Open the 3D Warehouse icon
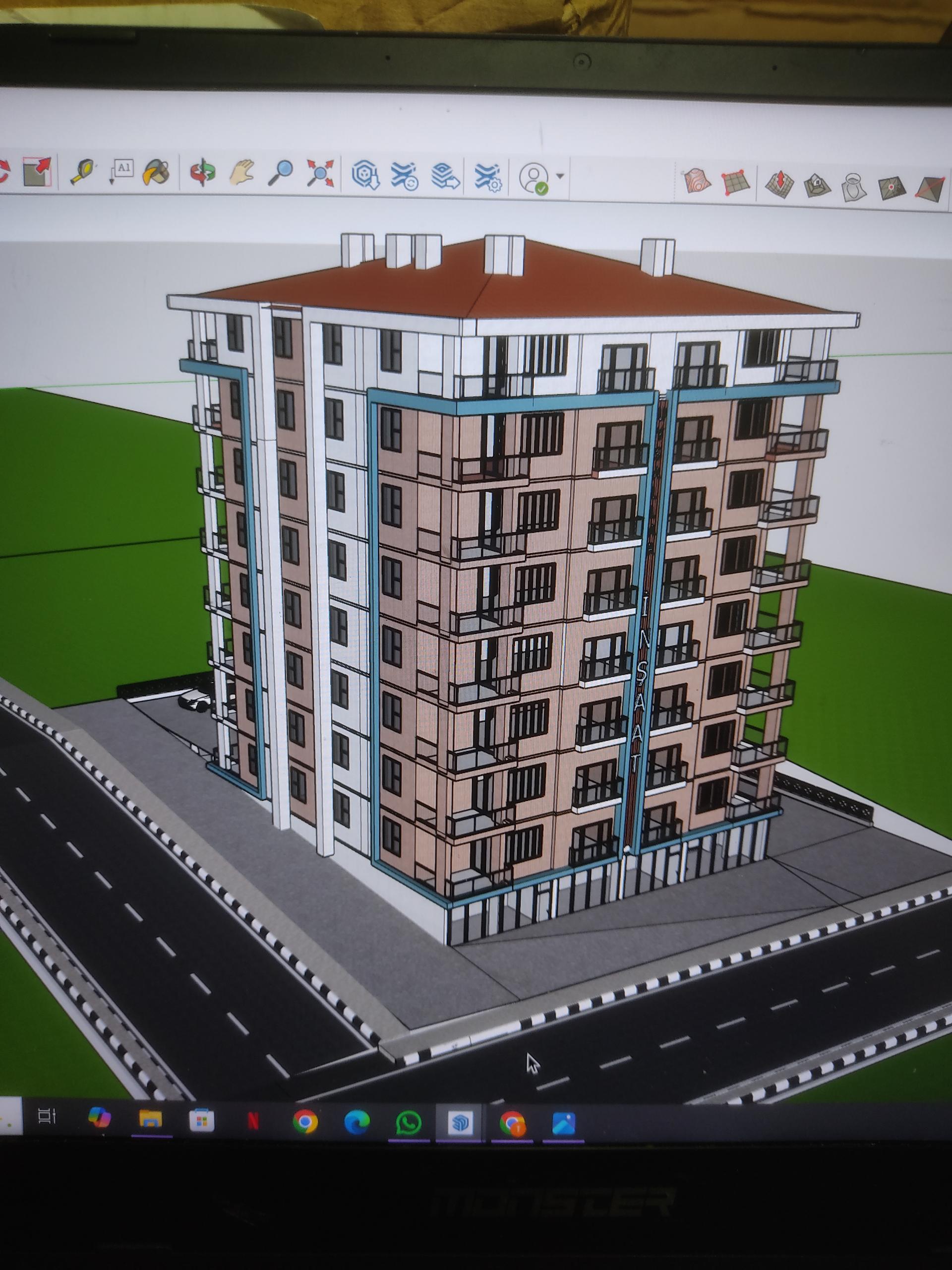This screenshot has height=1270, width=952. tap(366, 175)
